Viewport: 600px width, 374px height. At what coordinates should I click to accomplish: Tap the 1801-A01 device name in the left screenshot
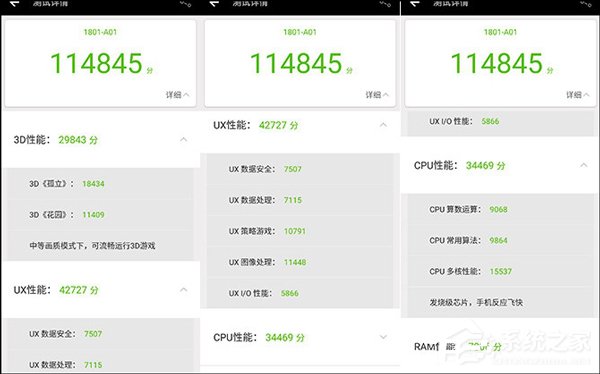point(100,32)
